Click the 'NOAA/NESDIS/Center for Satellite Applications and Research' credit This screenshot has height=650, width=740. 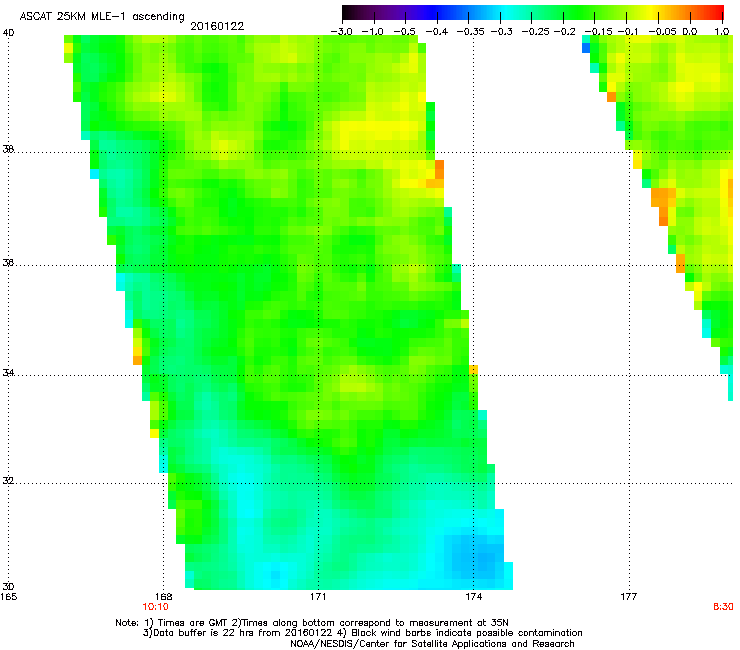coord(432,644)
